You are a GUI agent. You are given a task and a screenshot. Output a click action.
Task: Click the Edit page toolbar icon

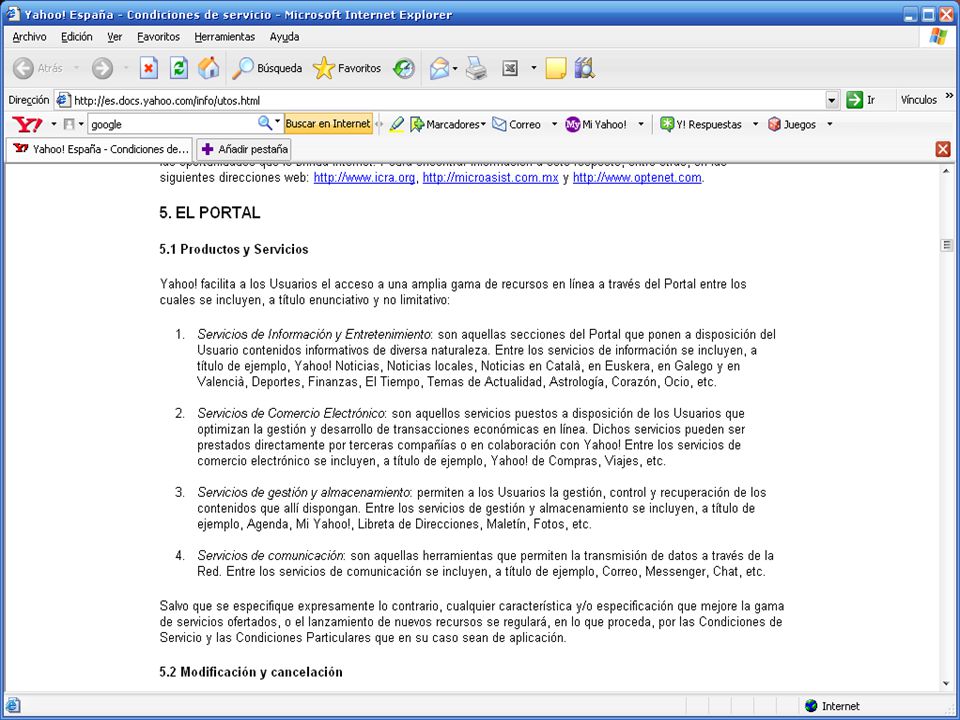510,68
